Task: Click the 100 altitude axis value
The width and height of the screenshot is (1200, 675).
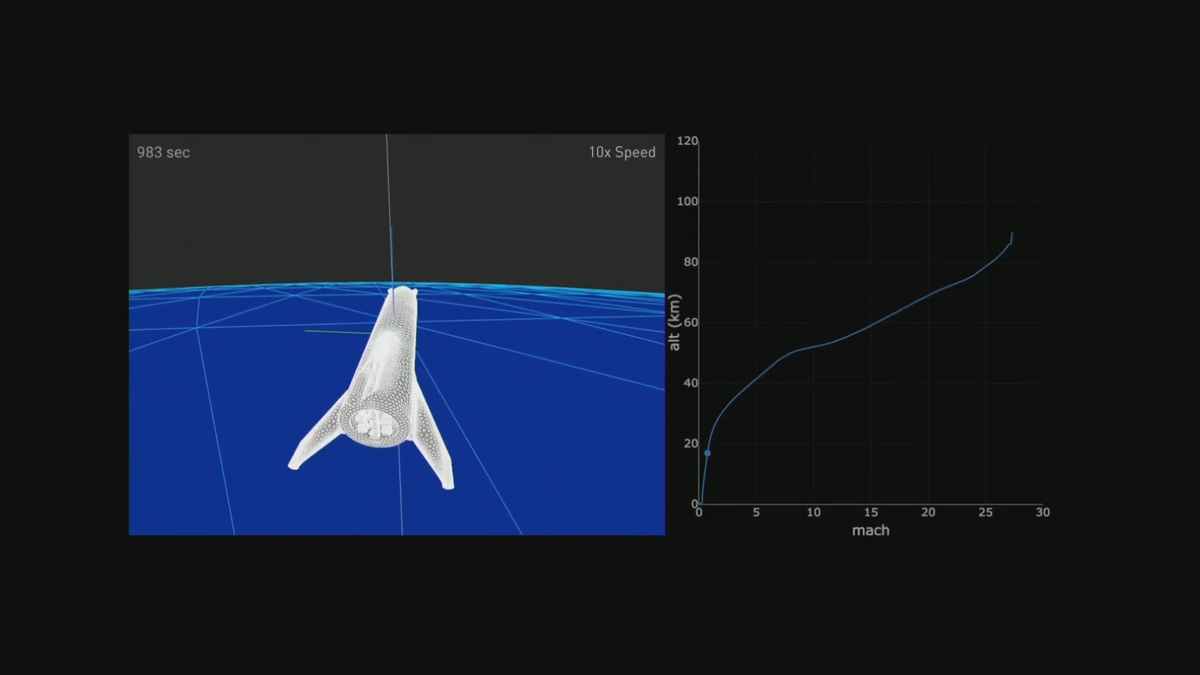Action: (x=687, y=202)
